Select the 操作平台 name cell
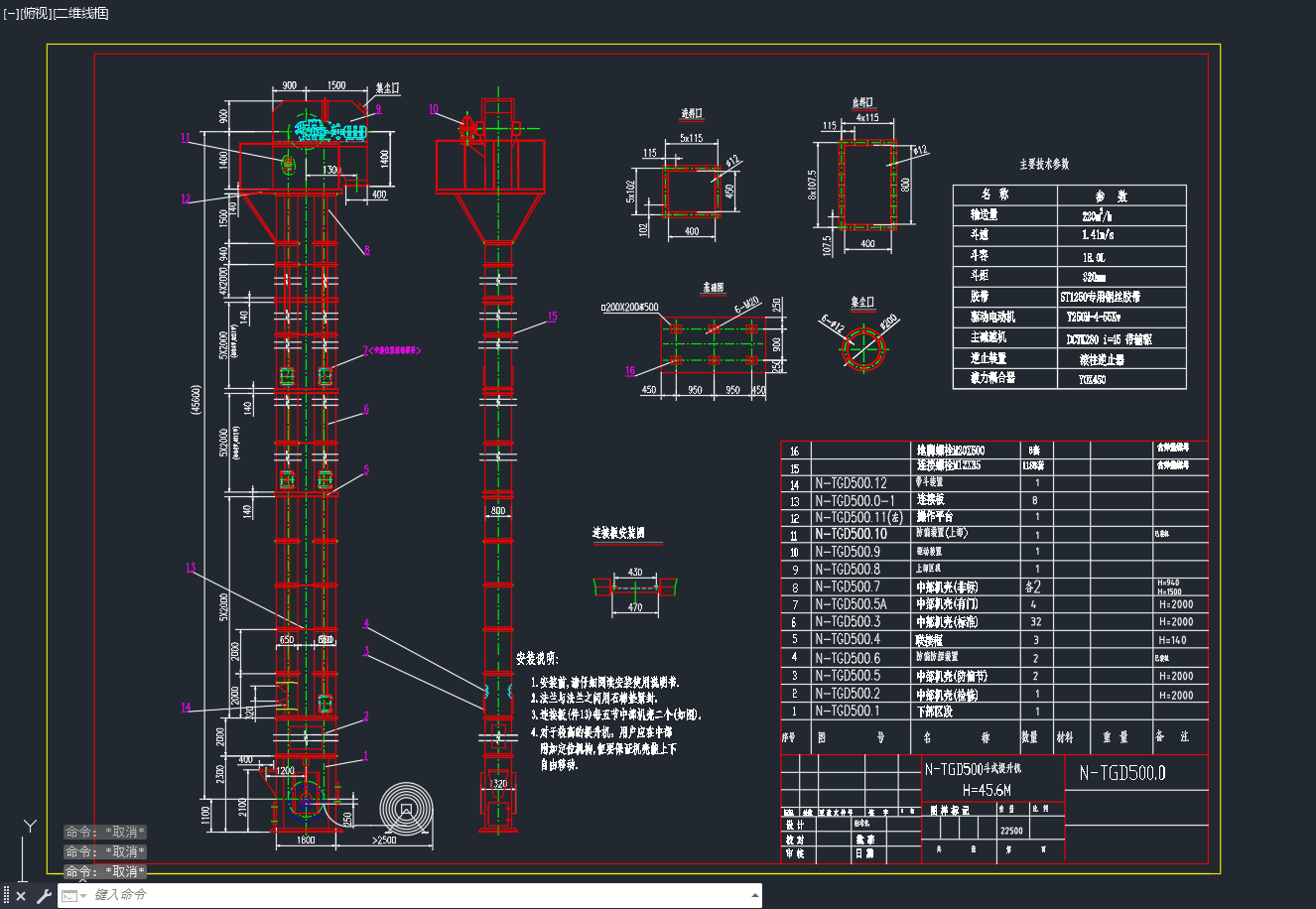This screenshot has height=909, width=1316. [x=935, y=517]
